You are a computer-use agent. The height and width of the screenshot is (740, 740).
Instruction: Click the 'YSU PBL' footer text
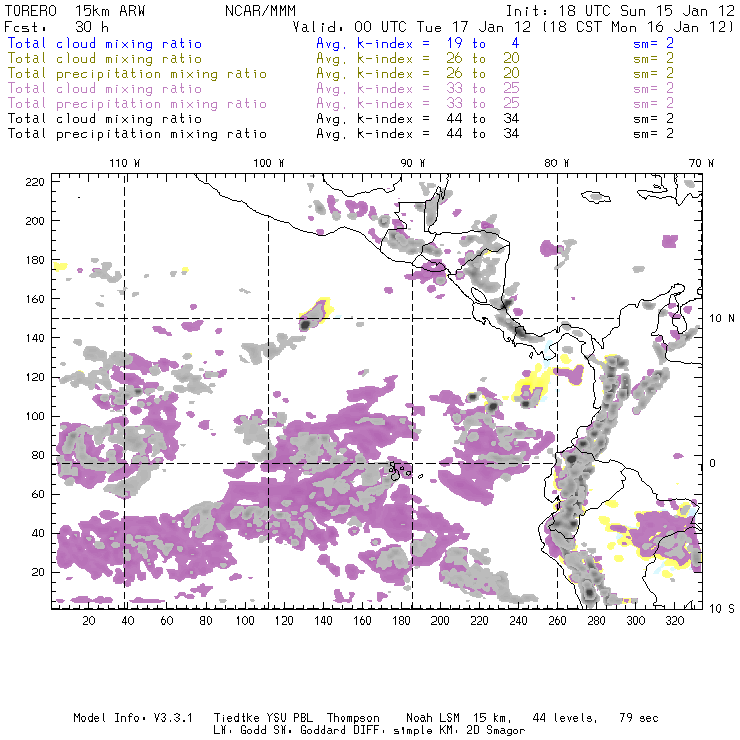click(290, 718)
